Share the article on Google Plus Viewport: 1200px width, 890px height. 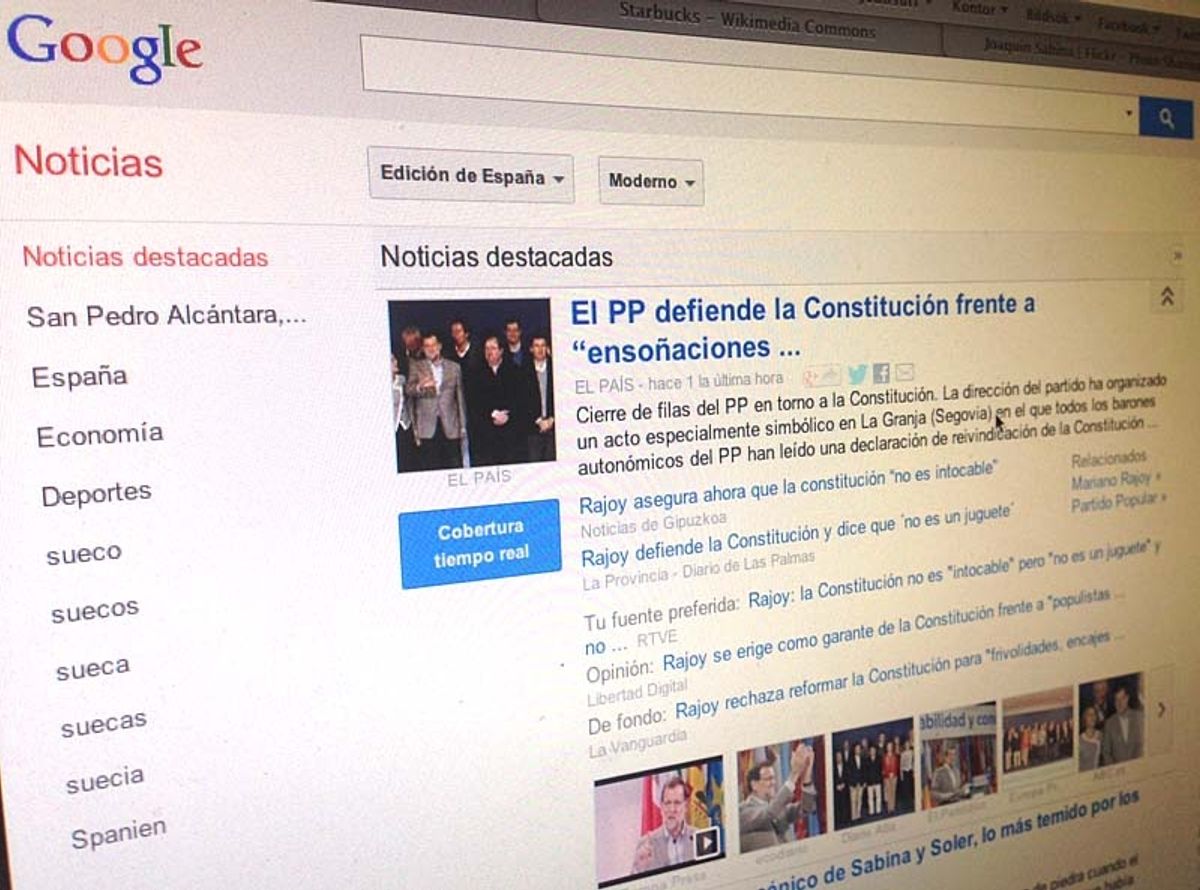pyautogui.click(x=812, y=377)
